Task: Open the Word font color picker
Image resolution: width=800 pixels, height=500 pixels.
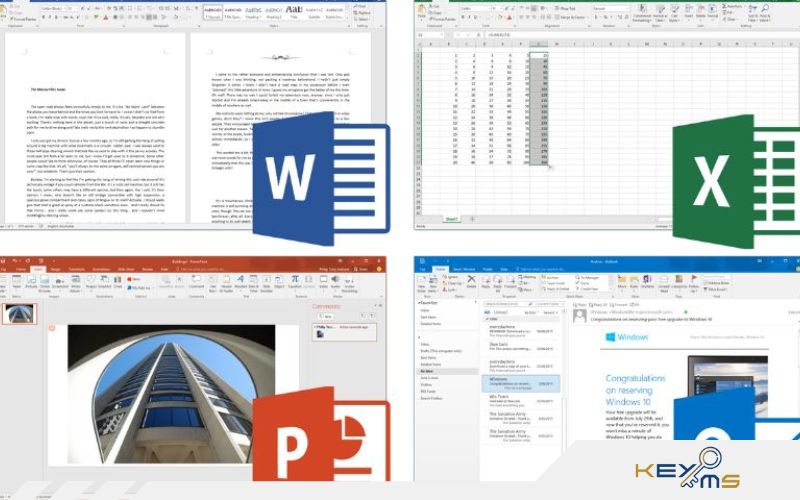Action: (106, 17)
